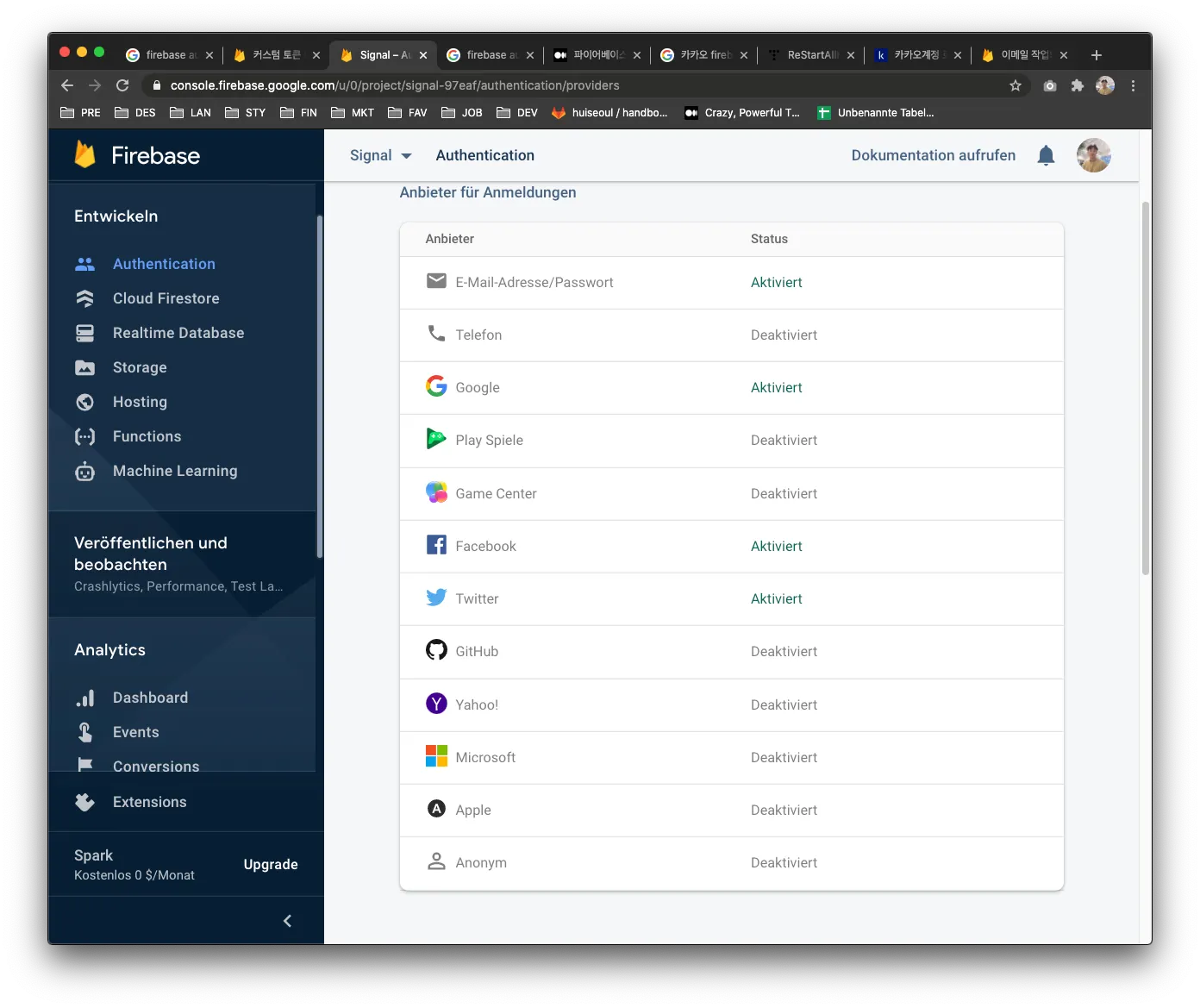
Task: Go to Storage in the sidebar
Action: (140, 367)
